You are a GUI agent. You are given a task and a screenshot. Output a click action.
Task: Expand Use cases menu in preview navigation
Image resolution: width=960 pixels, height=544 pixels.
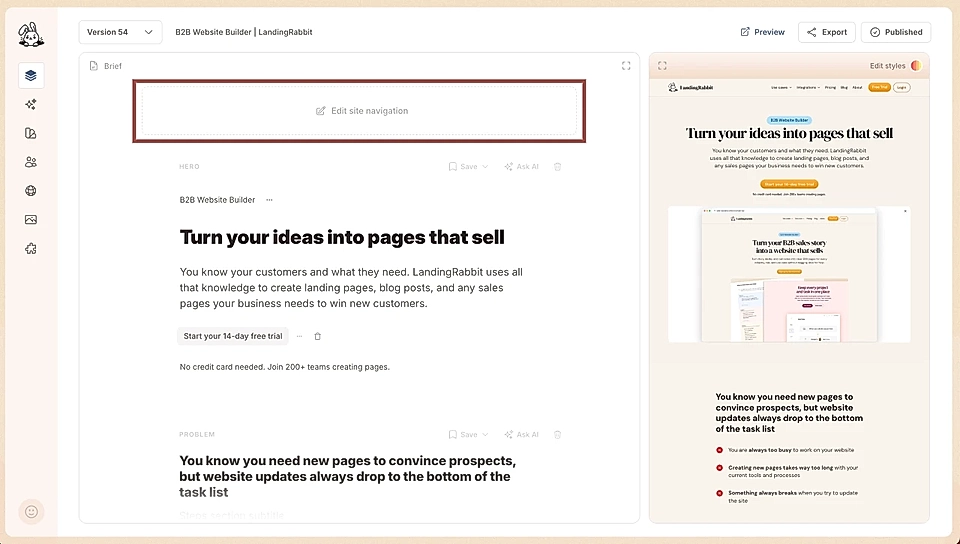[781, 88]
